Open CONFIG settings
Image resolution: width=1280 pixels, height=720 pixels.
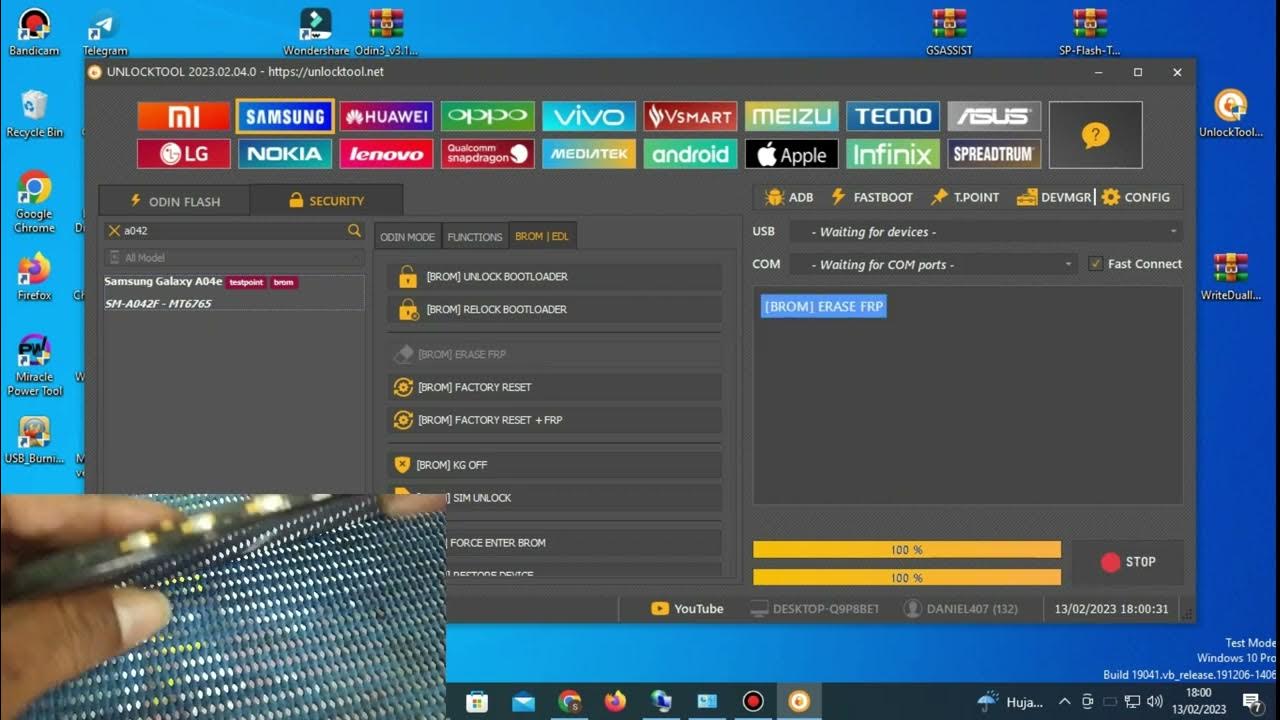1136,197
